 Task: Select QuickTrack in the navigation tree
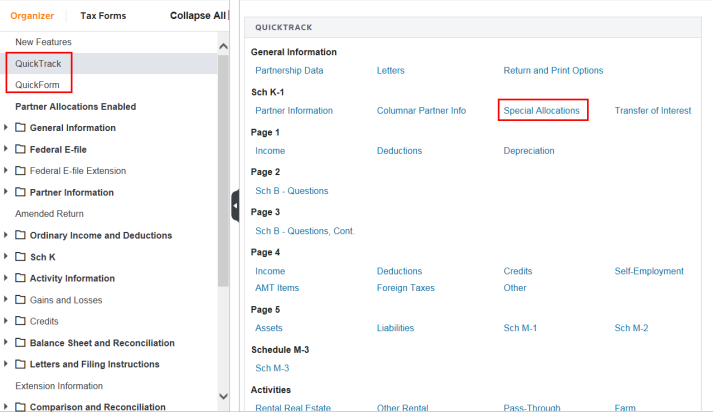point(38,63)
